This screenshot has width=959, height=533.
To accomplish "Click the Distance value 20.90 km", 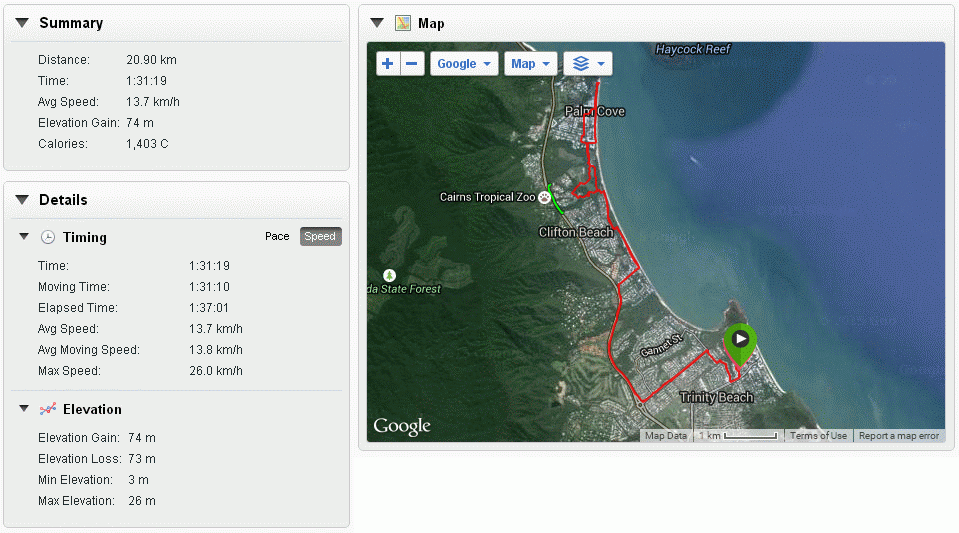I will 151,60.
